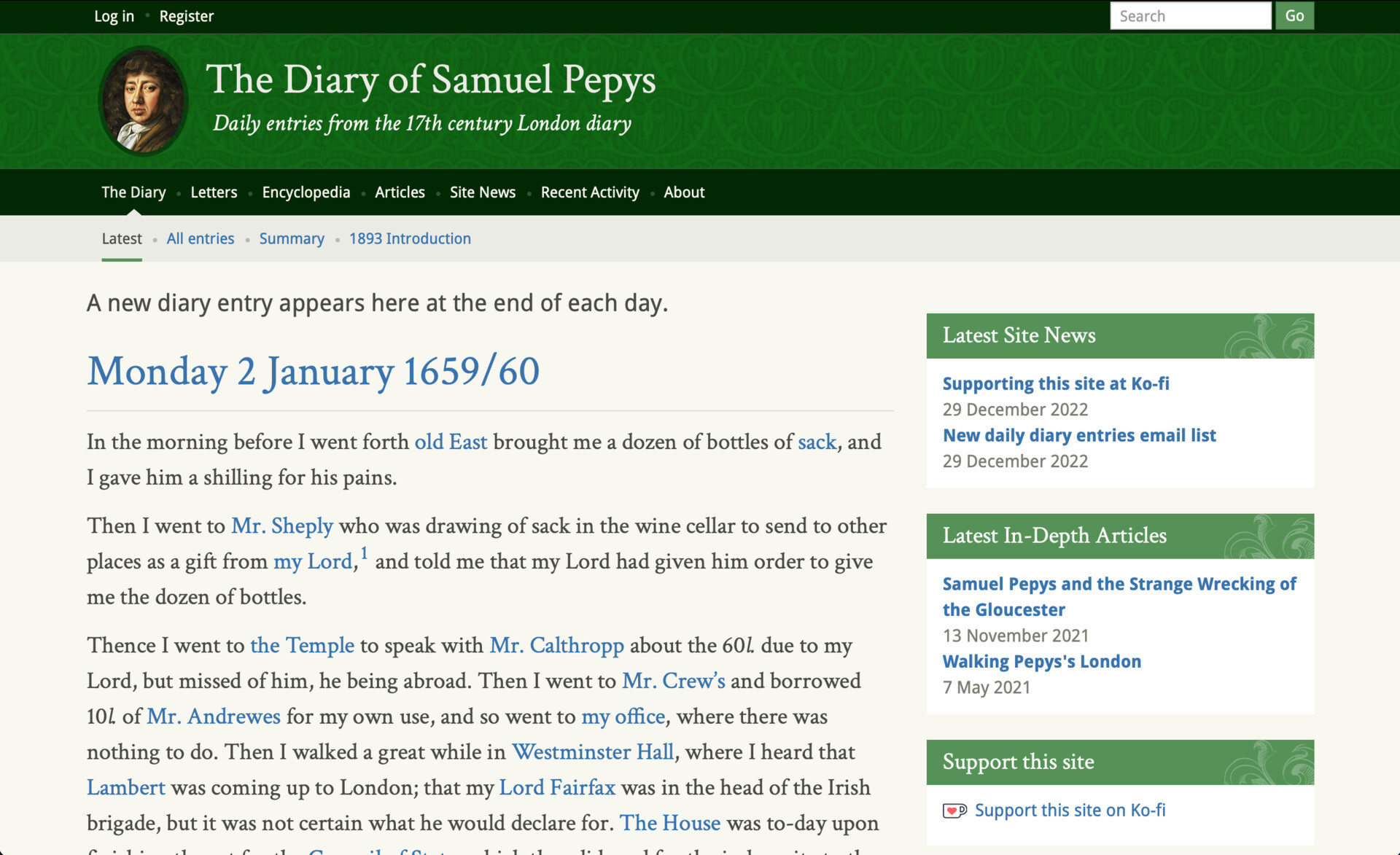Open Strange Wrecking of the Gloucester article
This screenshot has width=1400, height=855.
(x=1119, y=596)
